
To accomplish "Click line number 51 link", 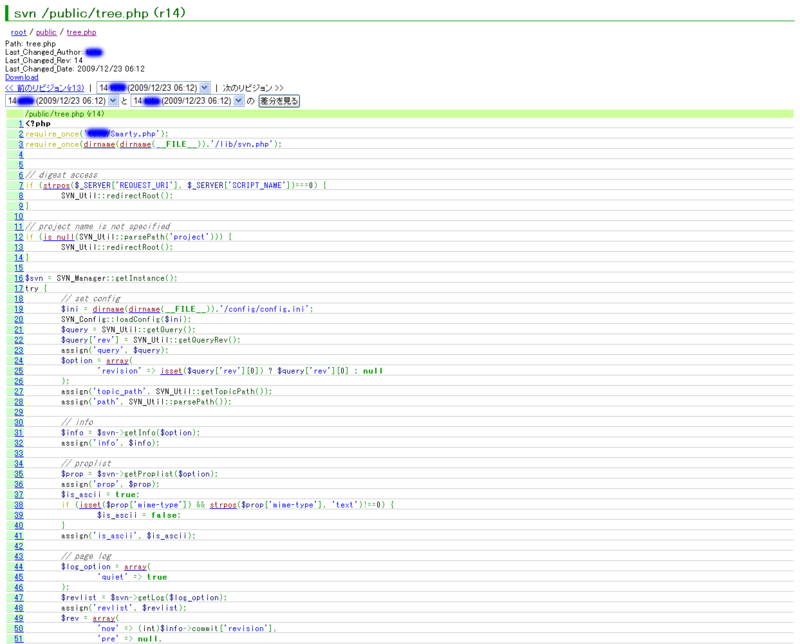I will (x=19, y=639).
